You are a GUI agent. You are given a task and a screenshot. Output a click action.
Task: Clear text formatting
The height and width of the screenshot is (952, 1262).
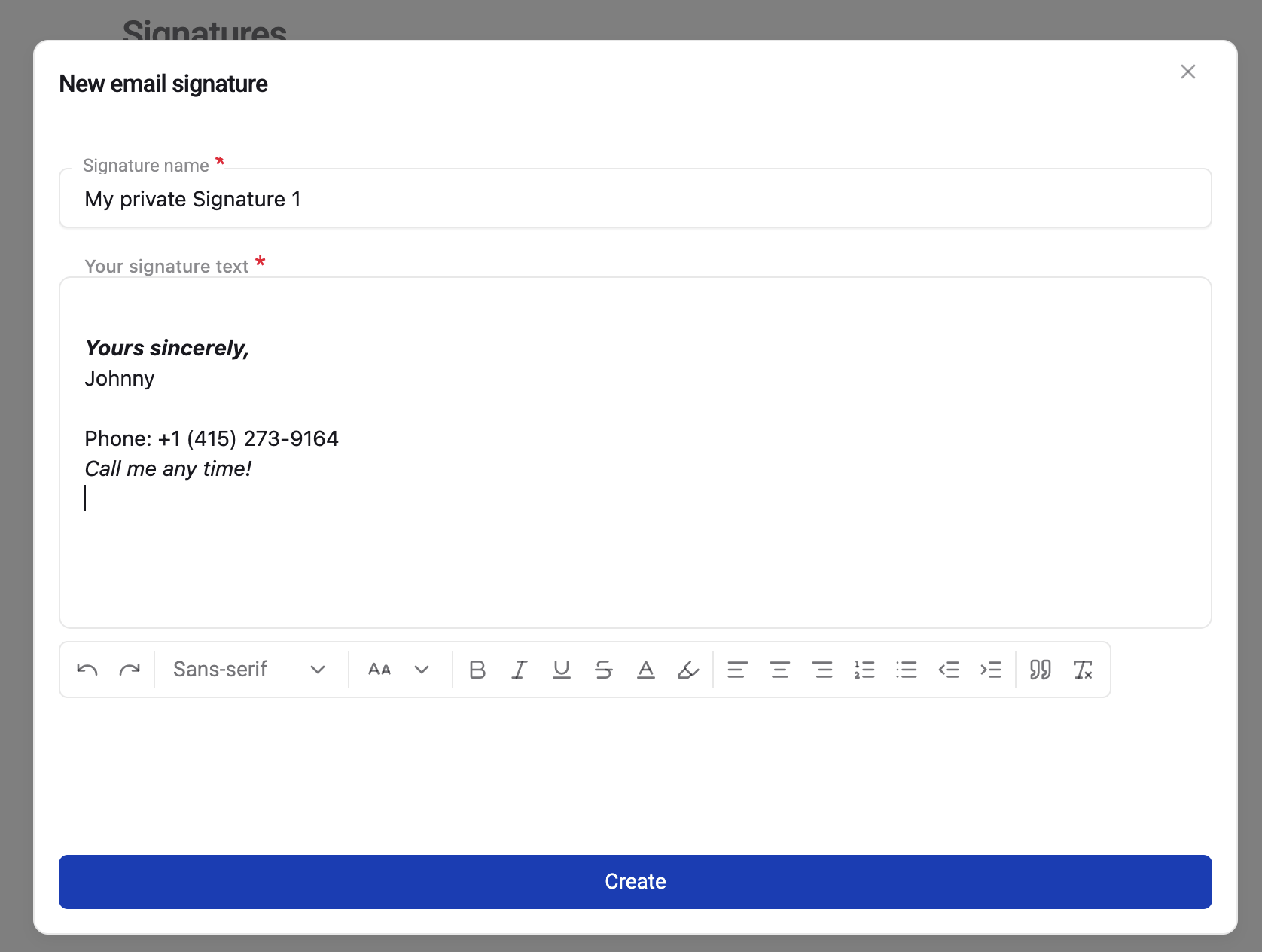pyautogui.click(x=1083, y=670)
